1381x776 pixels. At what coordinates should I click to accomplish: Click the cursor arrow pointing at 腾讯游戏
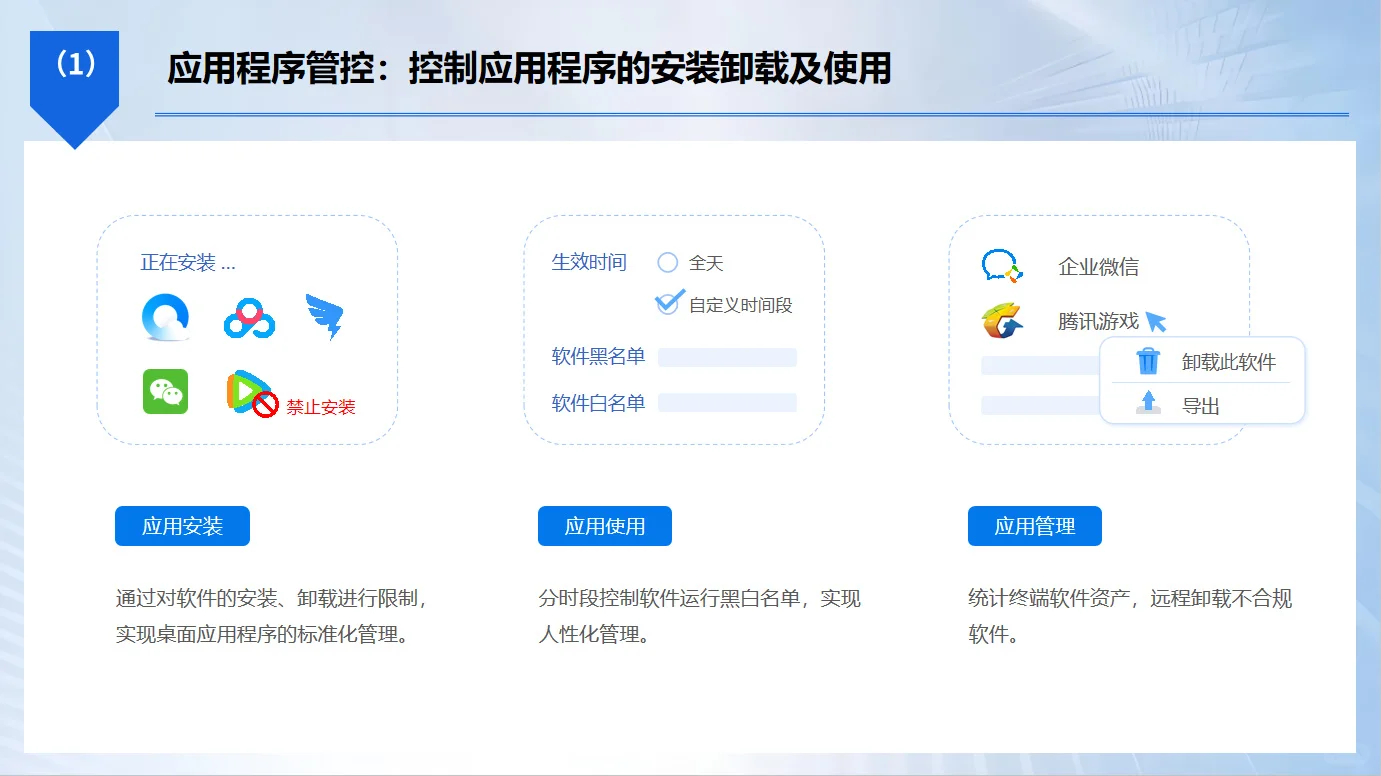pyautogui.click(x=1157, y=323)
